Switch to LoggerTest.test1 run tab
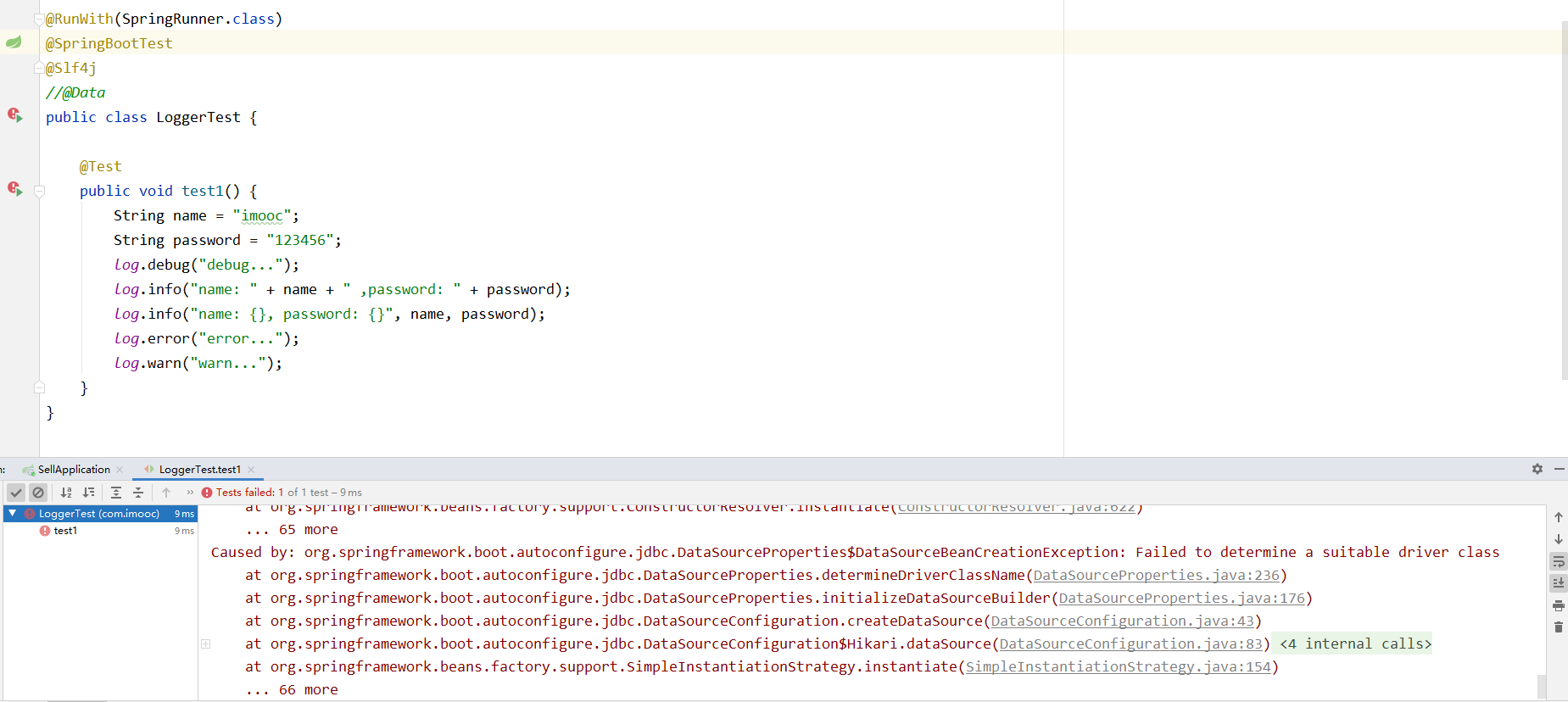The width and height of the screenshot is (1568, 702). (x=200, y=470)
